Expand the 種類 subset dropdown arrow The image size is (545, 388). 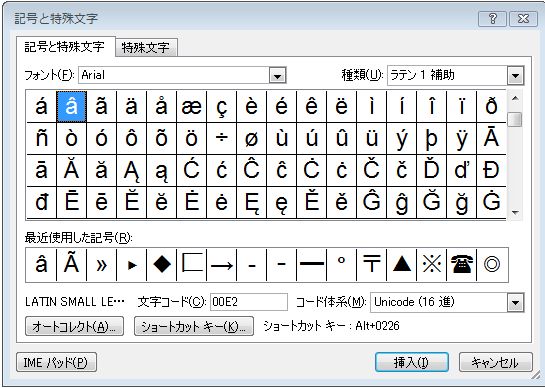pyautogui.click(x=515, y=75)
